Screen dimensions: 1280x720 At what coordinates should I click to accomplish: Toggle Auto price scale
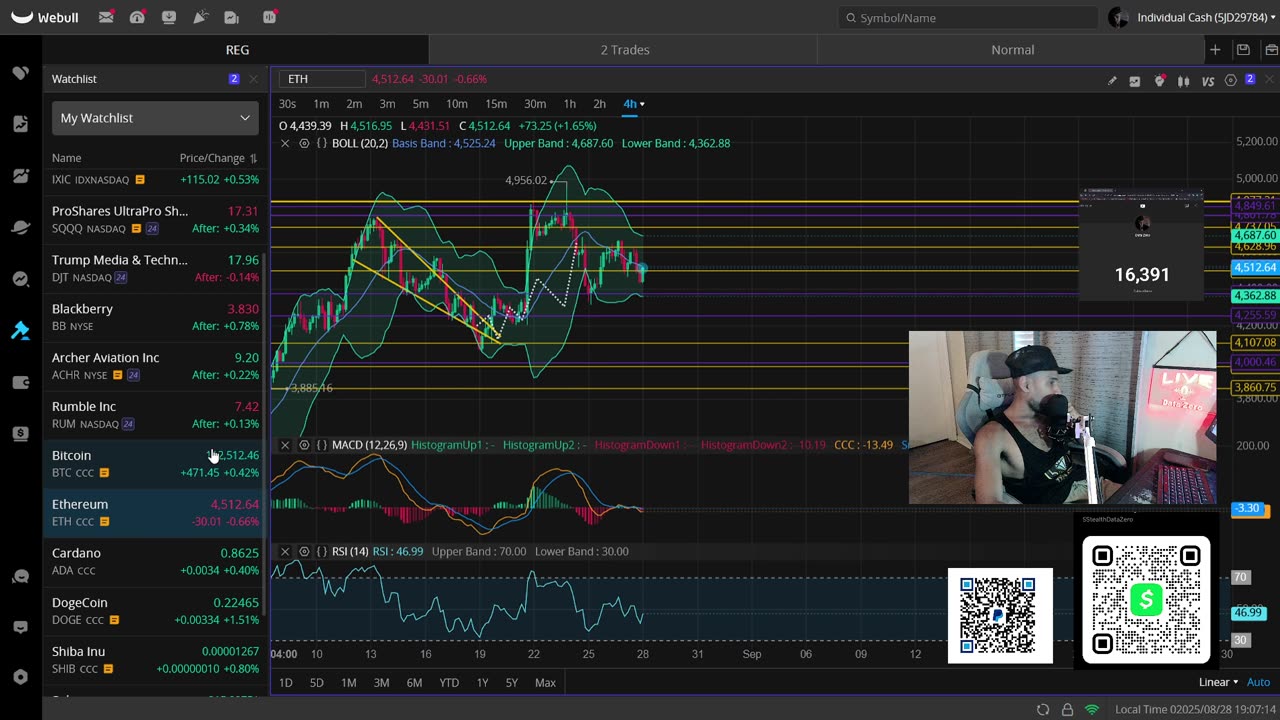(x=1258, y=682)
